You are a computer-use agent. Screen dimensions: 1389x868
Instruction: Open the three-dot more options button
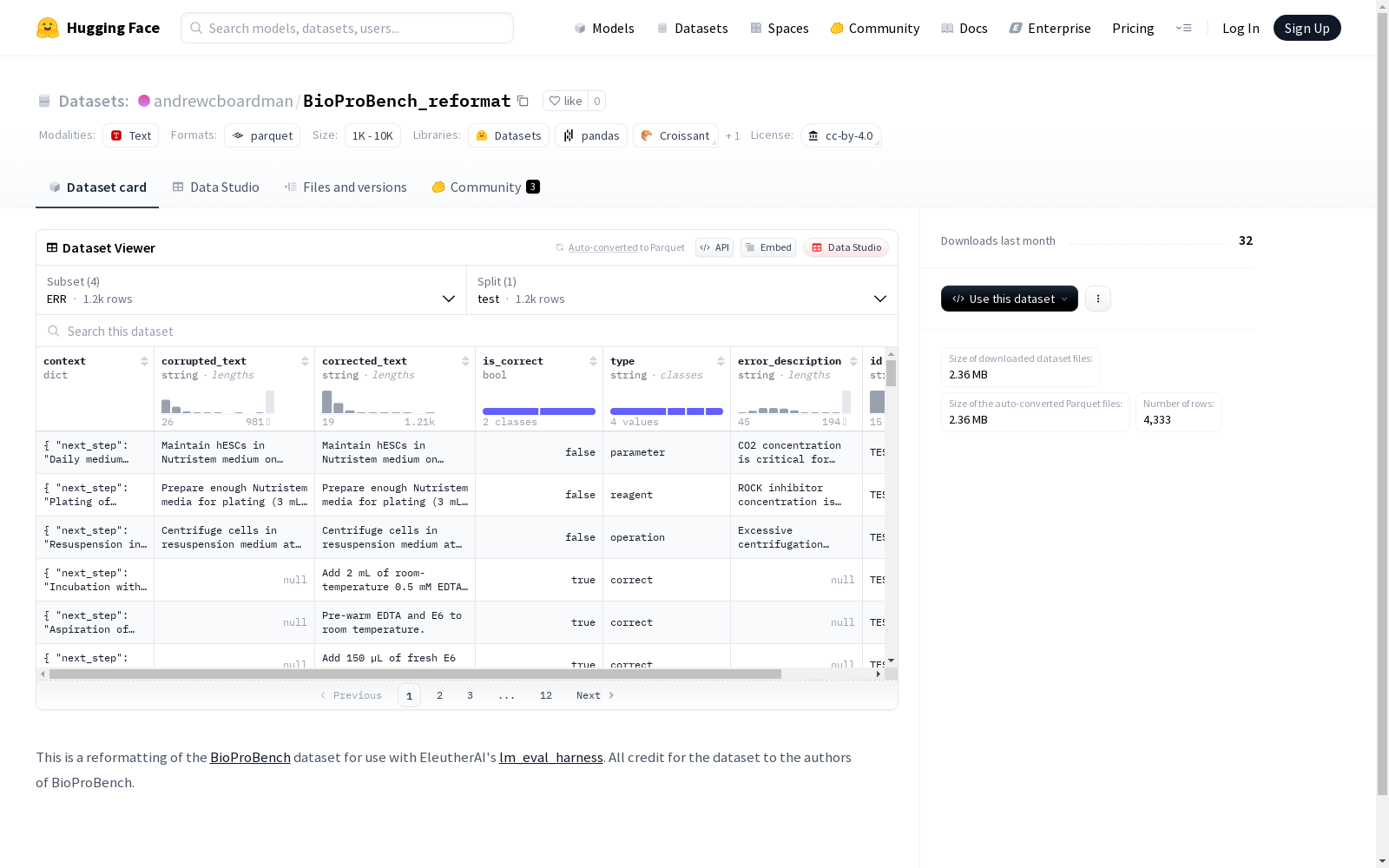tap(1098, 299)
